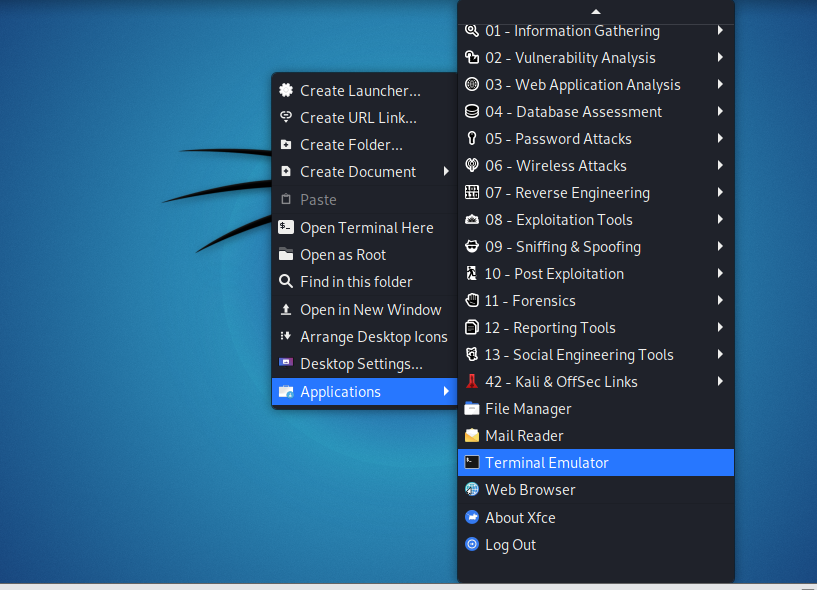This screenshot has width=817, height=590.
Task: Choose Create Launcher... in the context menu
Action: (x=364, y=90)
